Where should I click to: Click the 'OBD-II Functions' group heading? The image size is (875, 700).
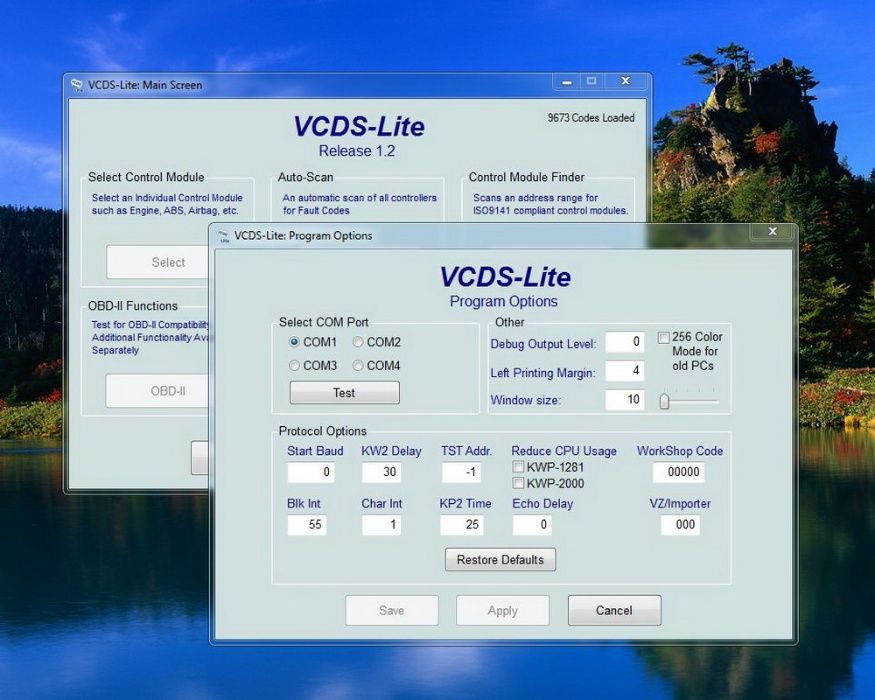tap(133, 306)
